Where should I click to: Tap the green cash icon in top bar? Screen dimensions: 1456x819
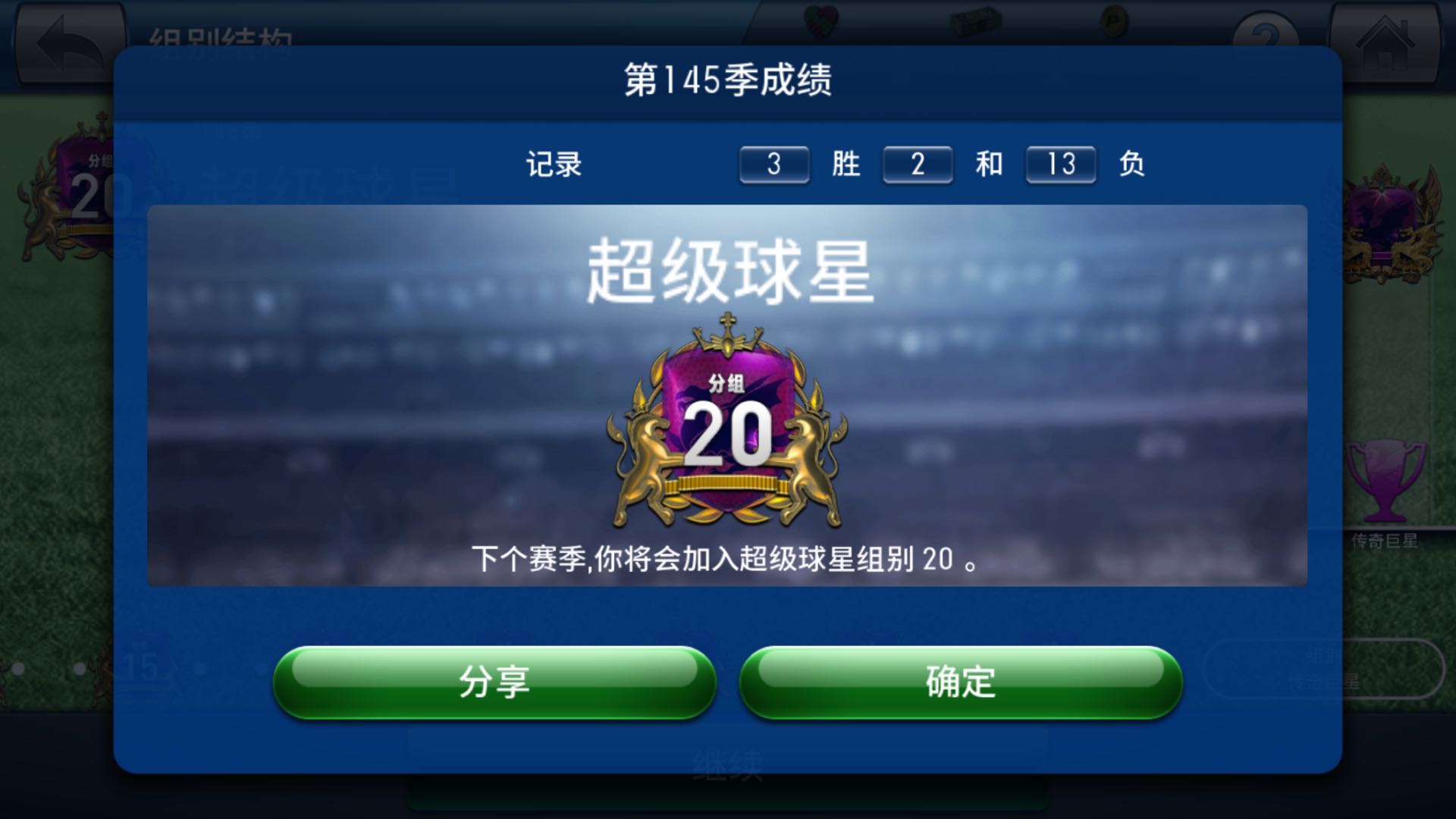975,20
